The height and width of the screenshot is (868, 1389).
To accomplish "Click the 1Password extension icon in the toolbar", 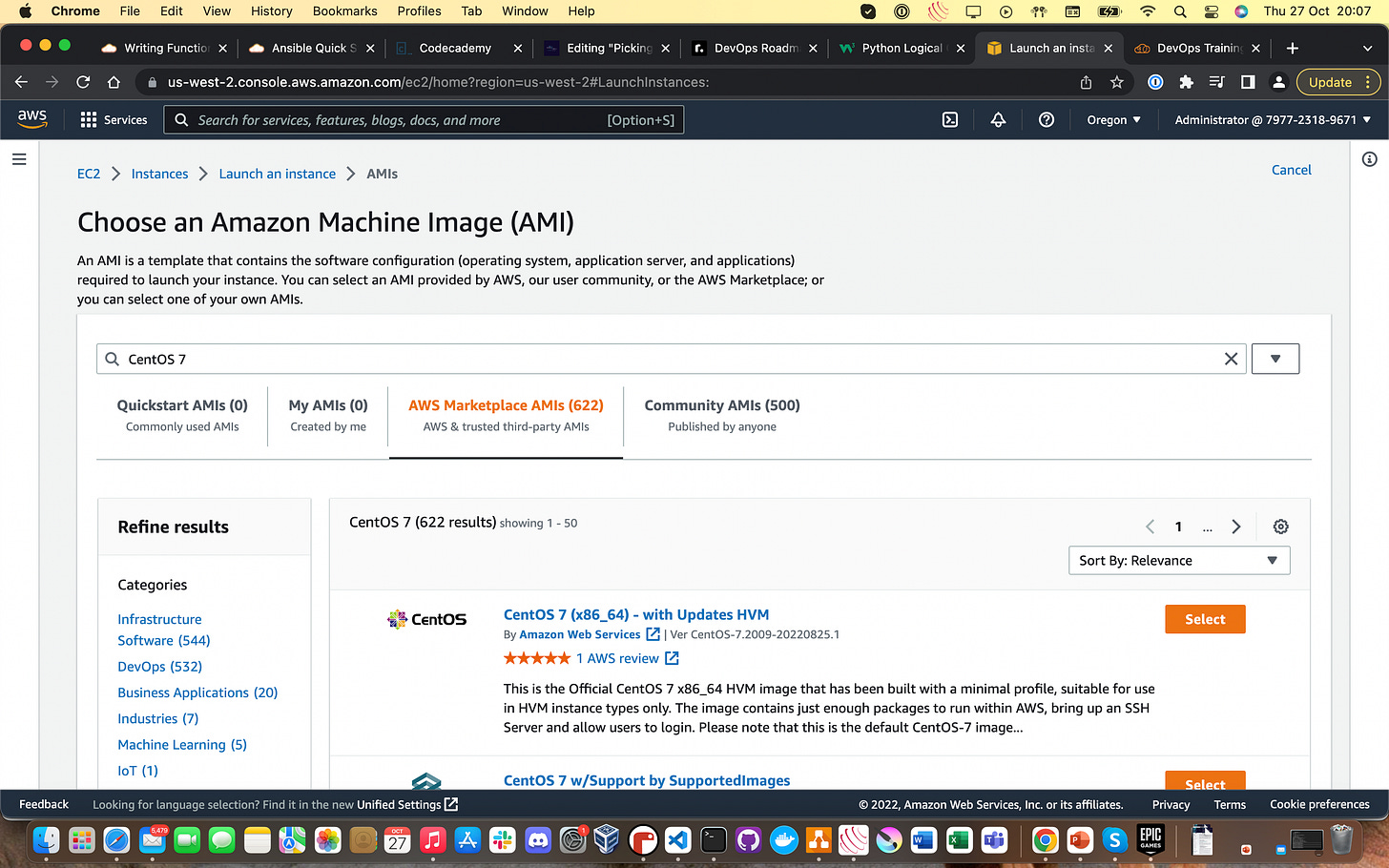I will (1155, 82).
